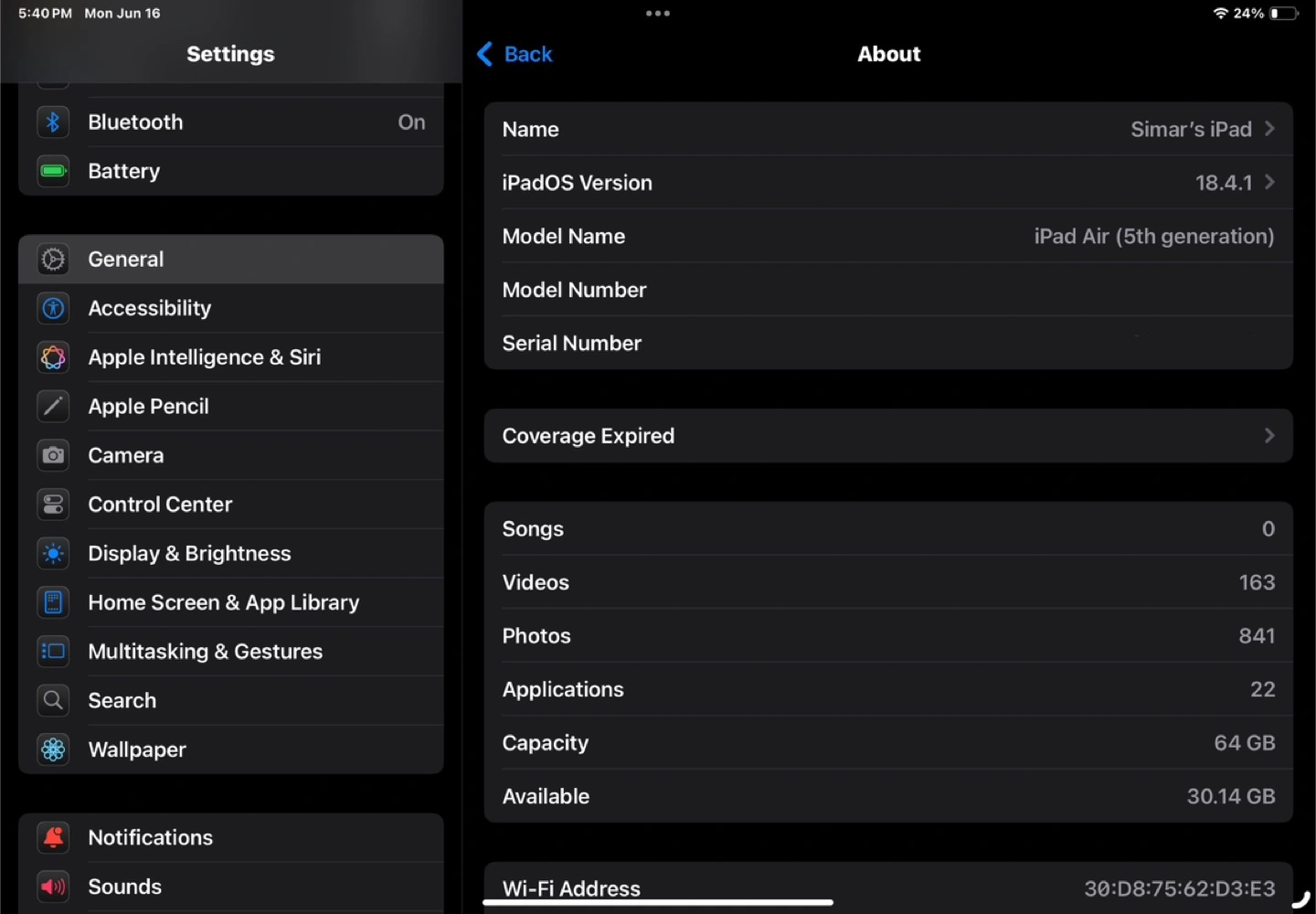
Task: Open Battery settings
Action: [230, 171]
